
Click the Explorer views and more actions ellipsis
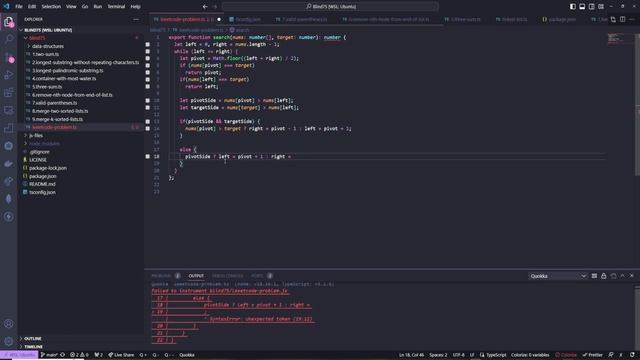[x=136, y=19]
